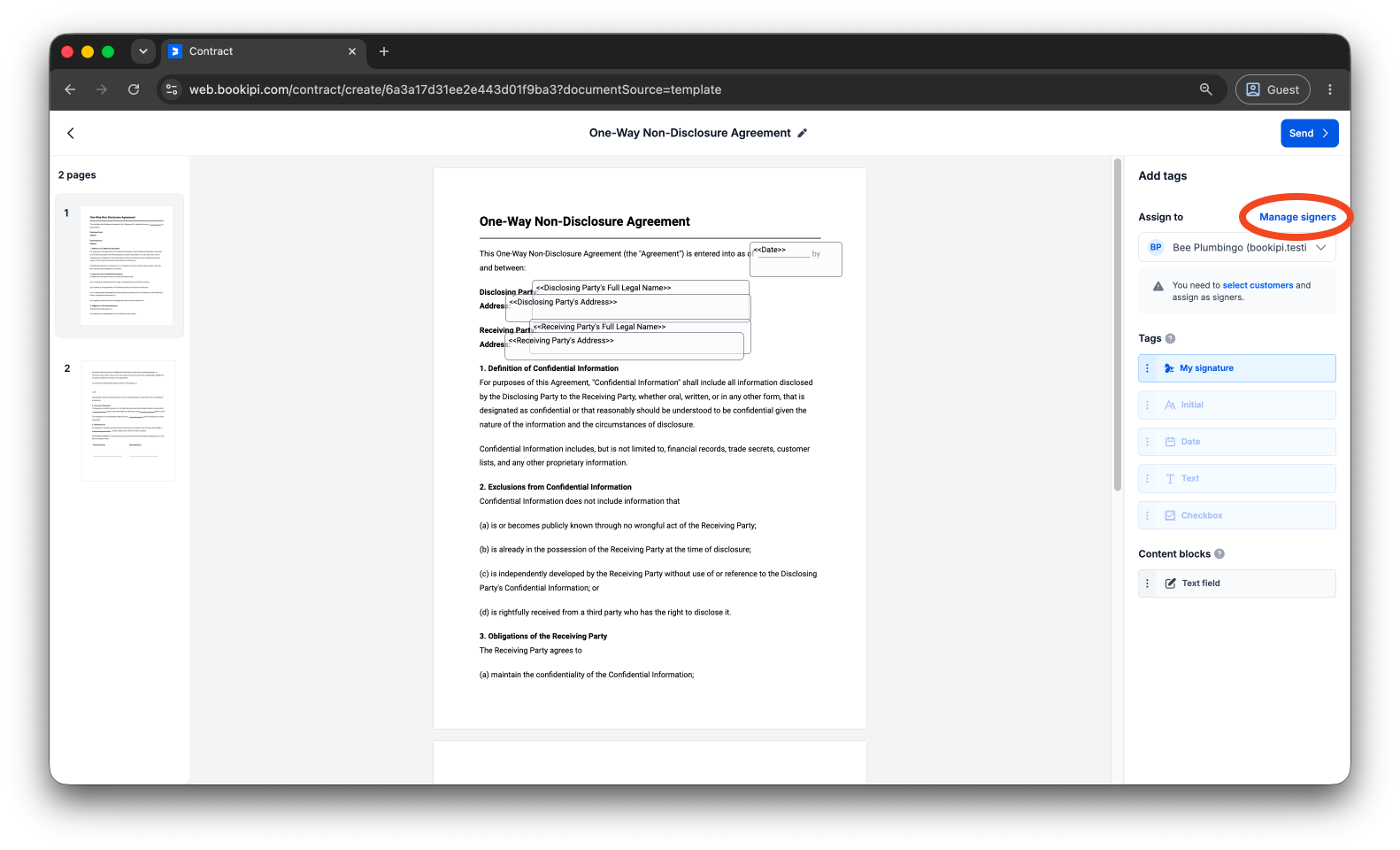Open the Manage signers link
This screenshot has width=1400, height=850.
pos(1297,217)
